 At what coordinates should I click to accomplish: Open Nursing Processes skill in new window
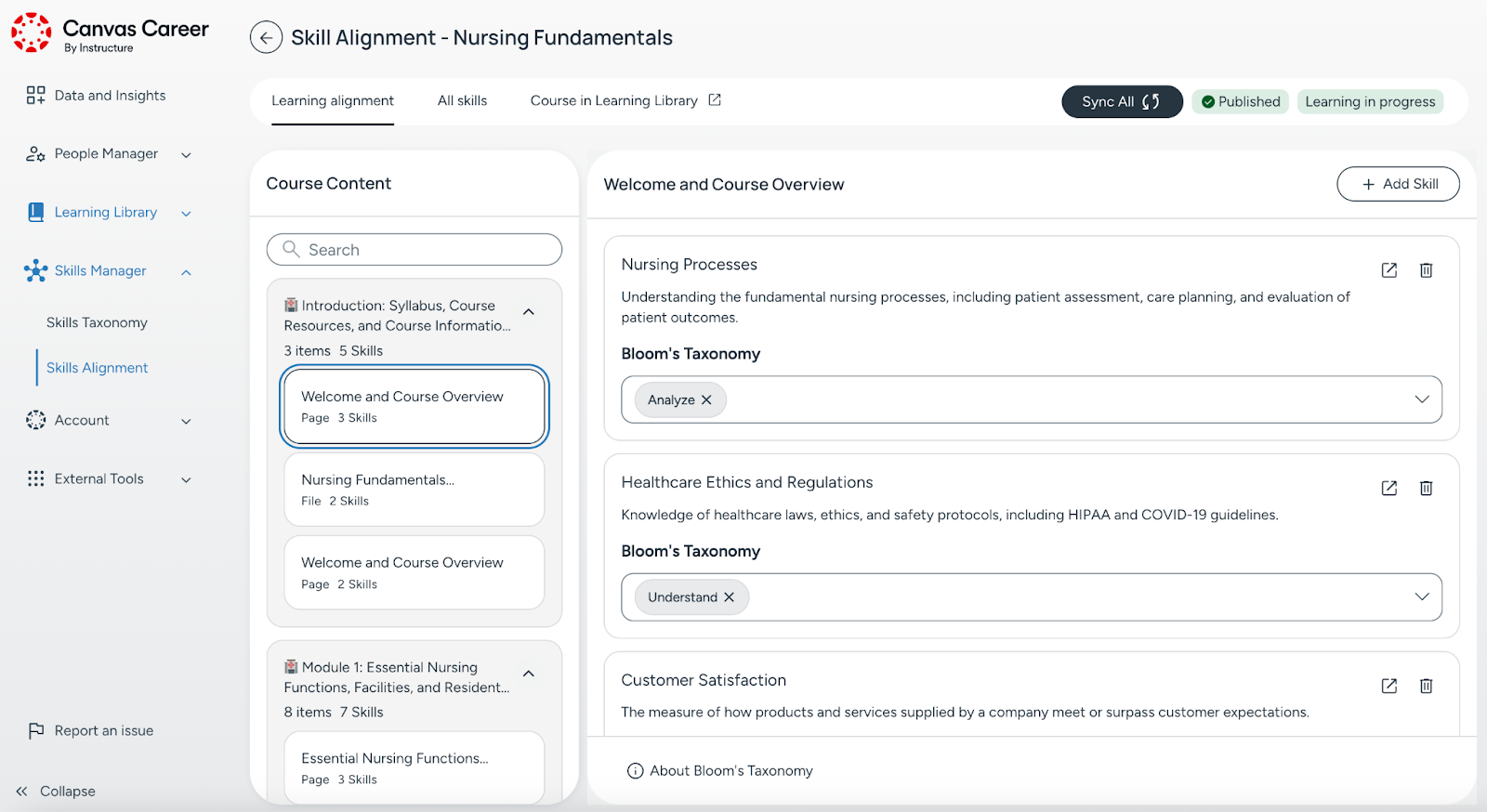(x=1389, y=270)
